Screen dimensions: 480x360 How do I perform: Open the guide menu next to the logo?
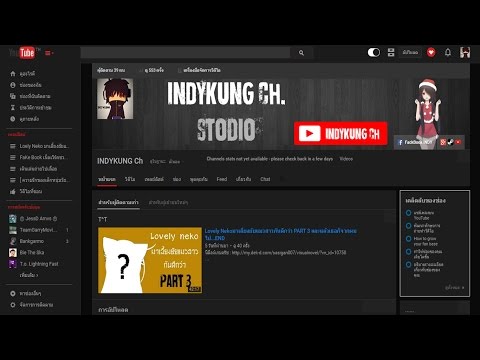(x=49, y=53)
